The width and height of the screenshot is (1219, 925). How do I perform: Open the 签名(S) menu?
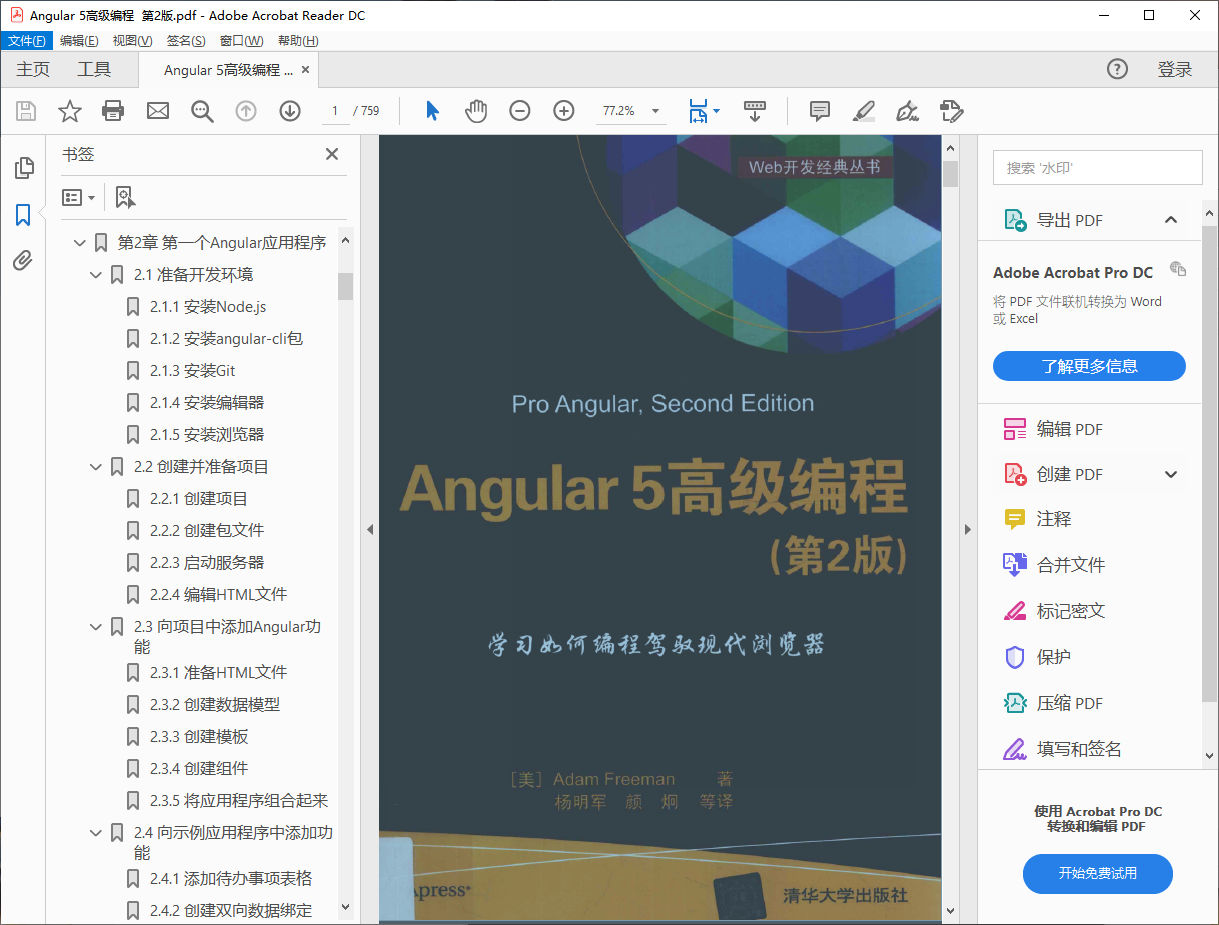[x=186, y=41]
